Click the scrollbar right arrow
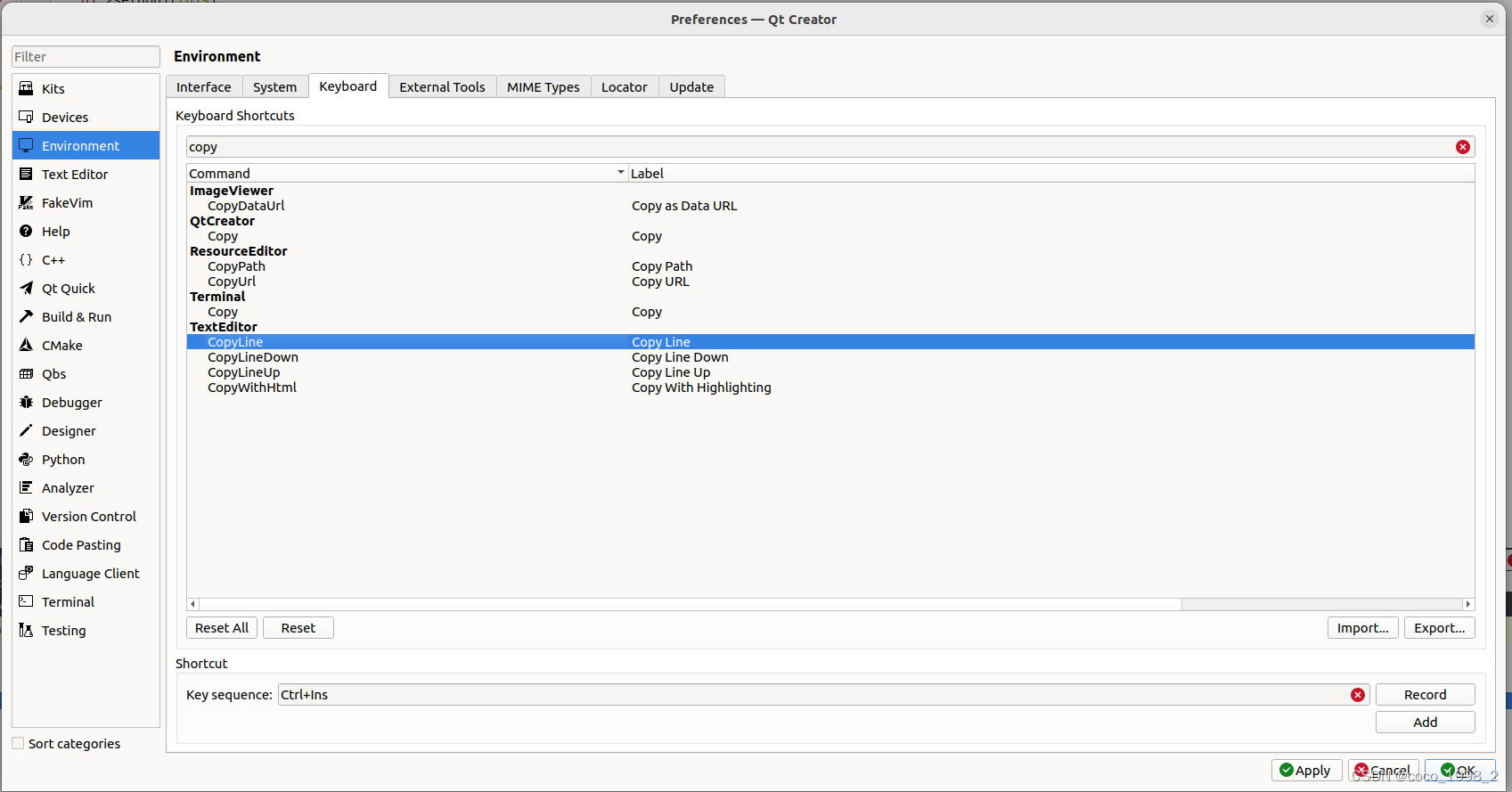This screenshot has width=1512, height=792. pos(1468,604)
